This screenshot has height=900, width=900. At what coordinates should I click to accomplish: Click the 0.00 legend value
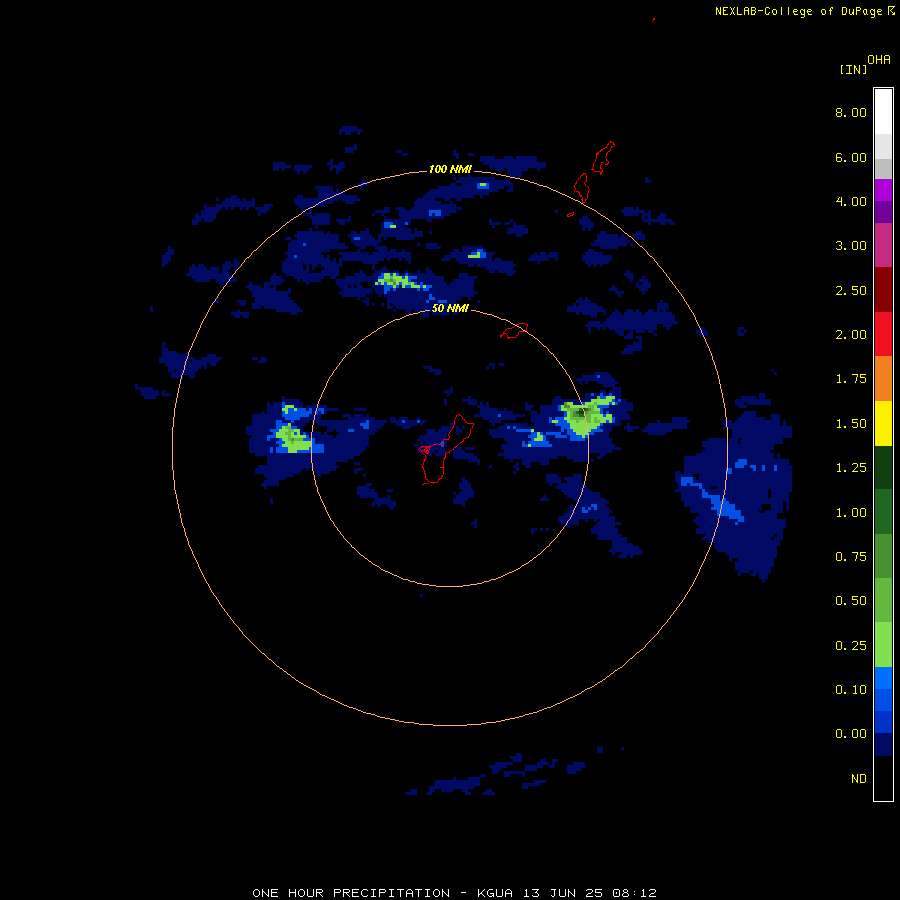851,734
